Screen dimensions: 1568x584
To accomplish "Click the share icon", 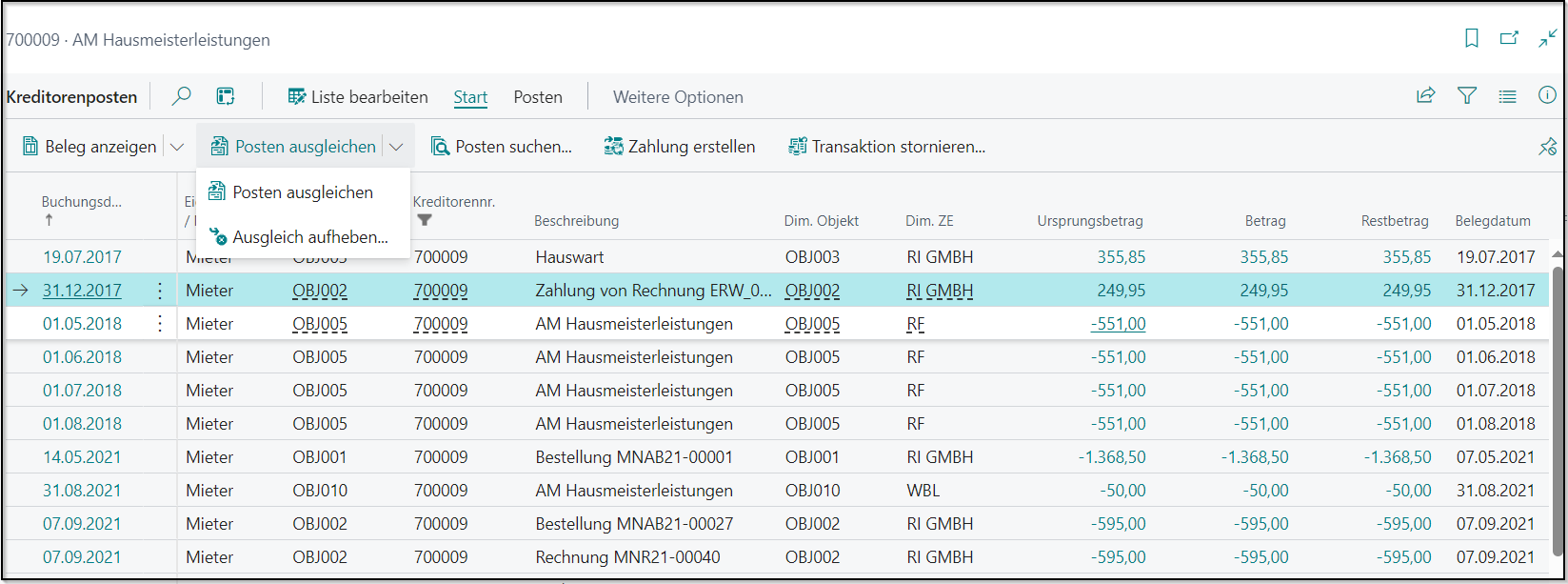I will coord(1425,95).
